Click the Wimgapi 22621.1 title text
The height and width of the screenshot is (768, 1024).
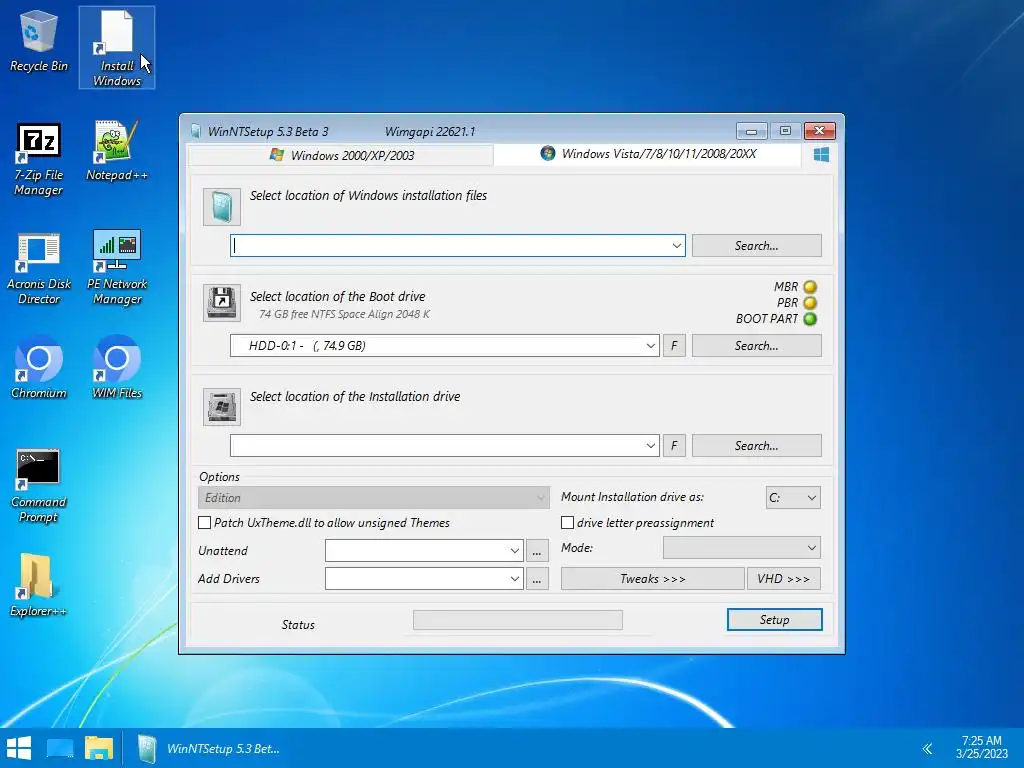430,131
